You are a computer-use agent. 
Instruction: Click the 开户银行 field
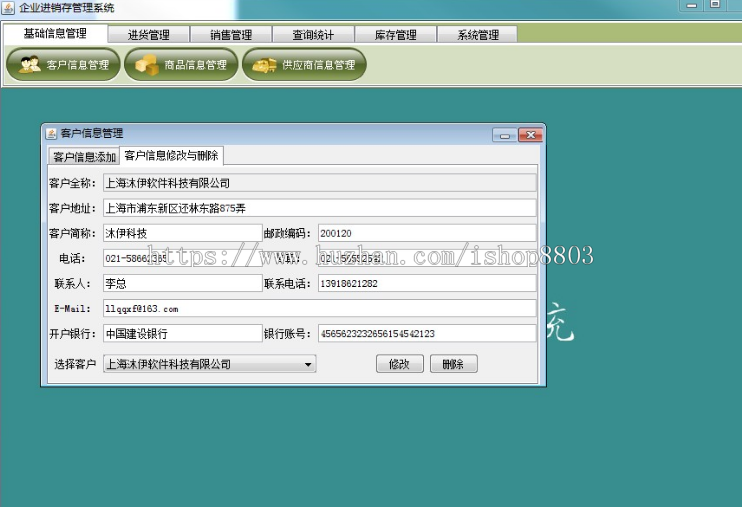pyautogui.click(x=183, y=333)
